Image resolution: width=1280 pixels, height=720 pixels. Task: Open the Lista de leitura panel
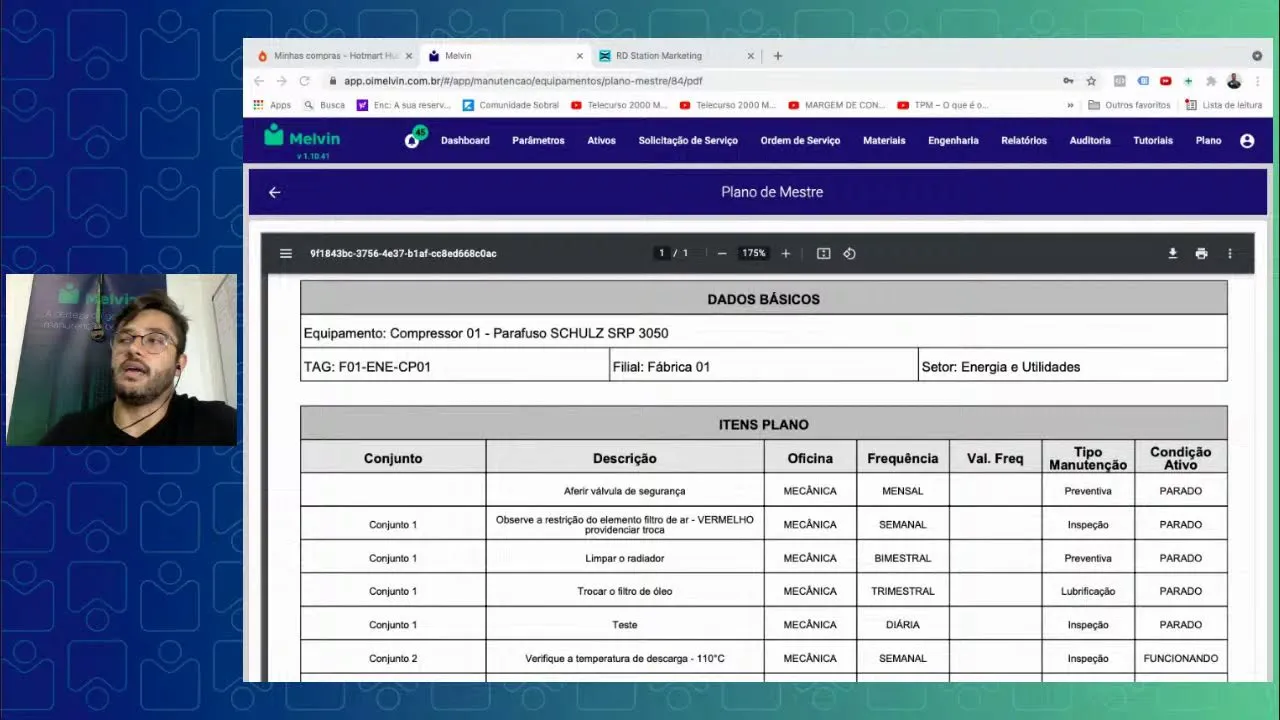click(1223, 105)
